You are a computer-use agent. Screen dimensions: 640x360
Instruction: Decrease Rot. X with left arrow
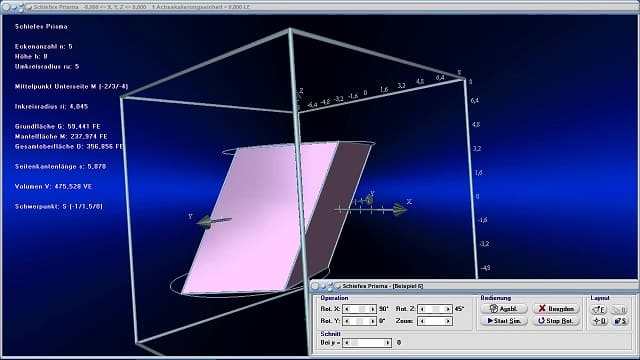pos(347,309)
